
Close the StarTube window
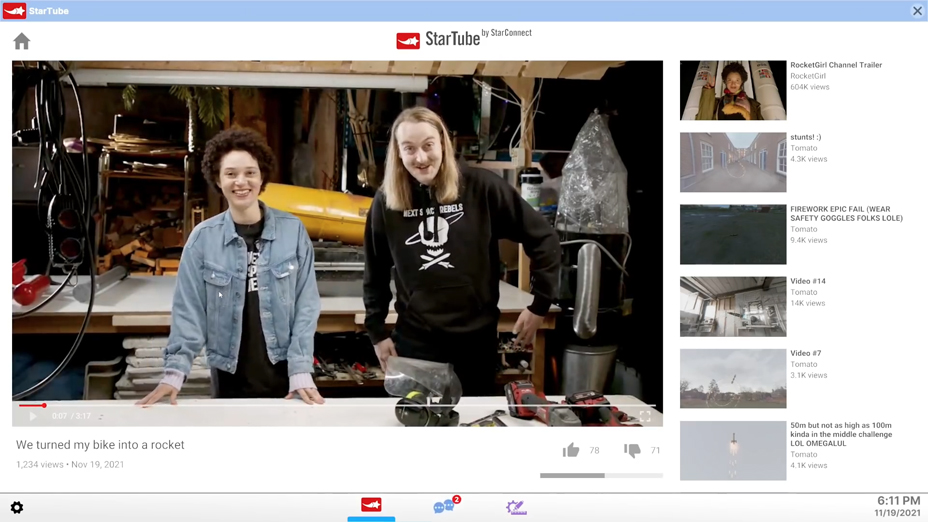[x=917, y=11]
